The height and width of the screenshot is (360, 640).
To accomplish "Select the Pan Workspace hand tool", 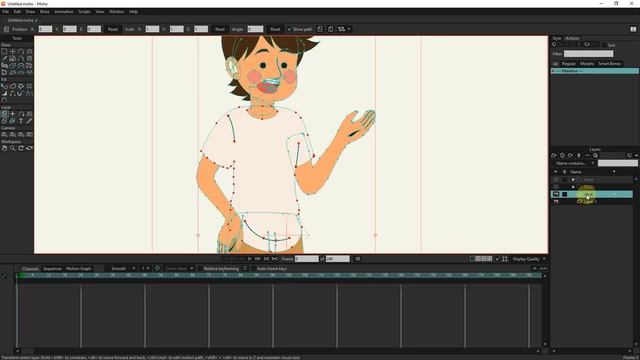I will [x=4, y=148].
